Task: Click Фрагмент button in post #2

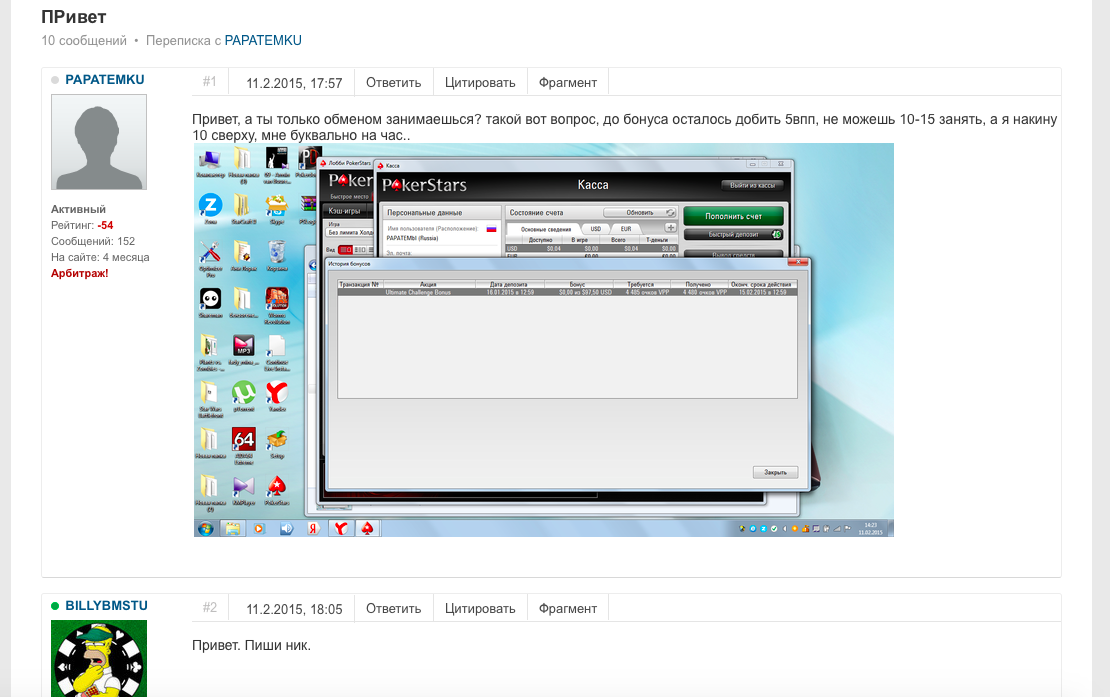Action: 568,609
